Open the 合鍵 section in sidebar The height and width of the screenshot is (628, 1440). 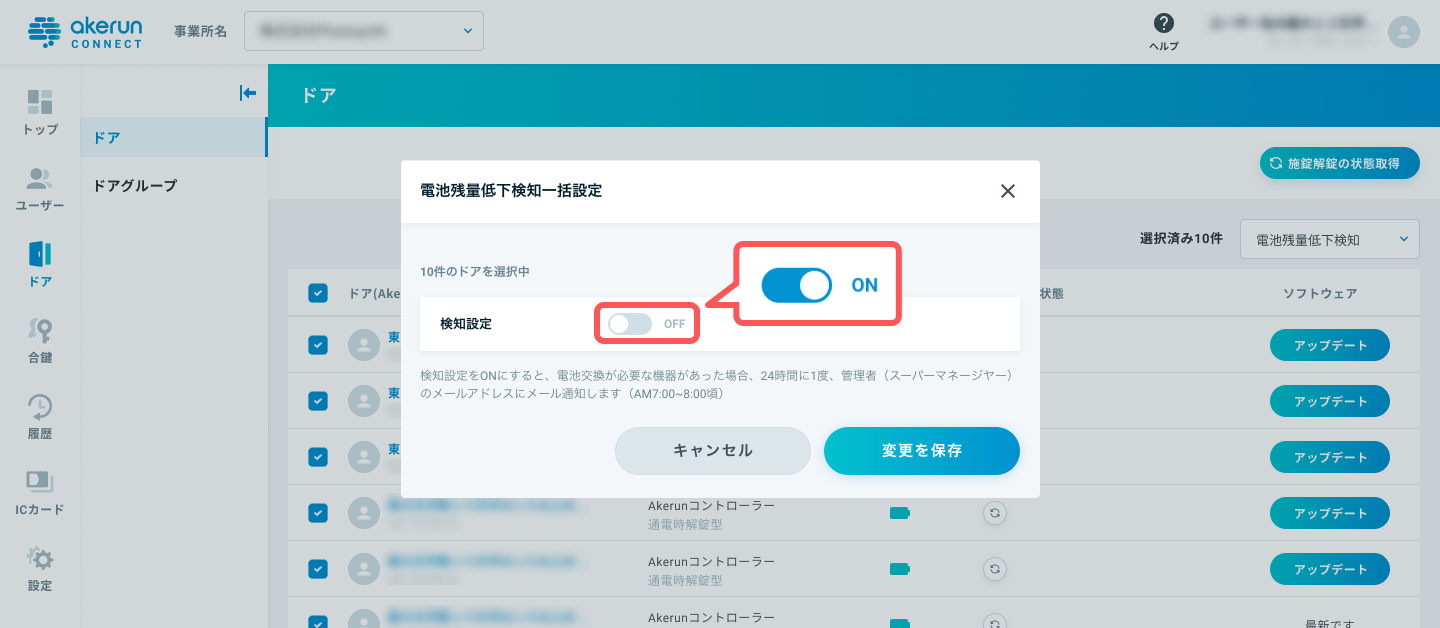[x=40, y=340]
